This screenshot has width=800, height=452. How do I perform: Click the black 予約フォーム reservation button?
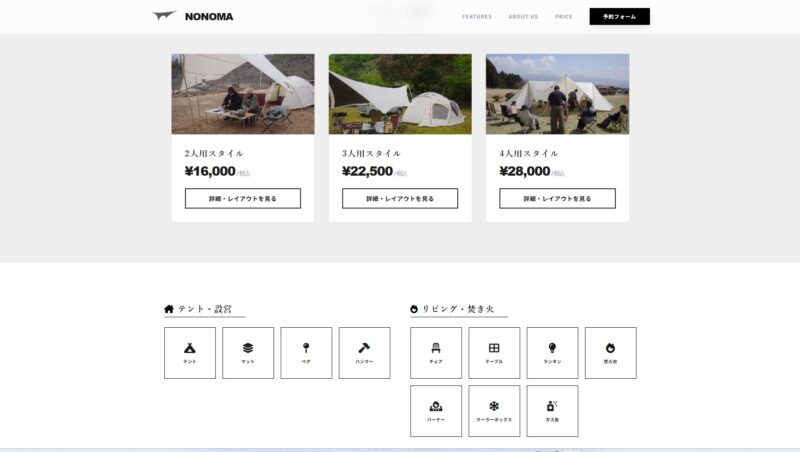point(619,16)
